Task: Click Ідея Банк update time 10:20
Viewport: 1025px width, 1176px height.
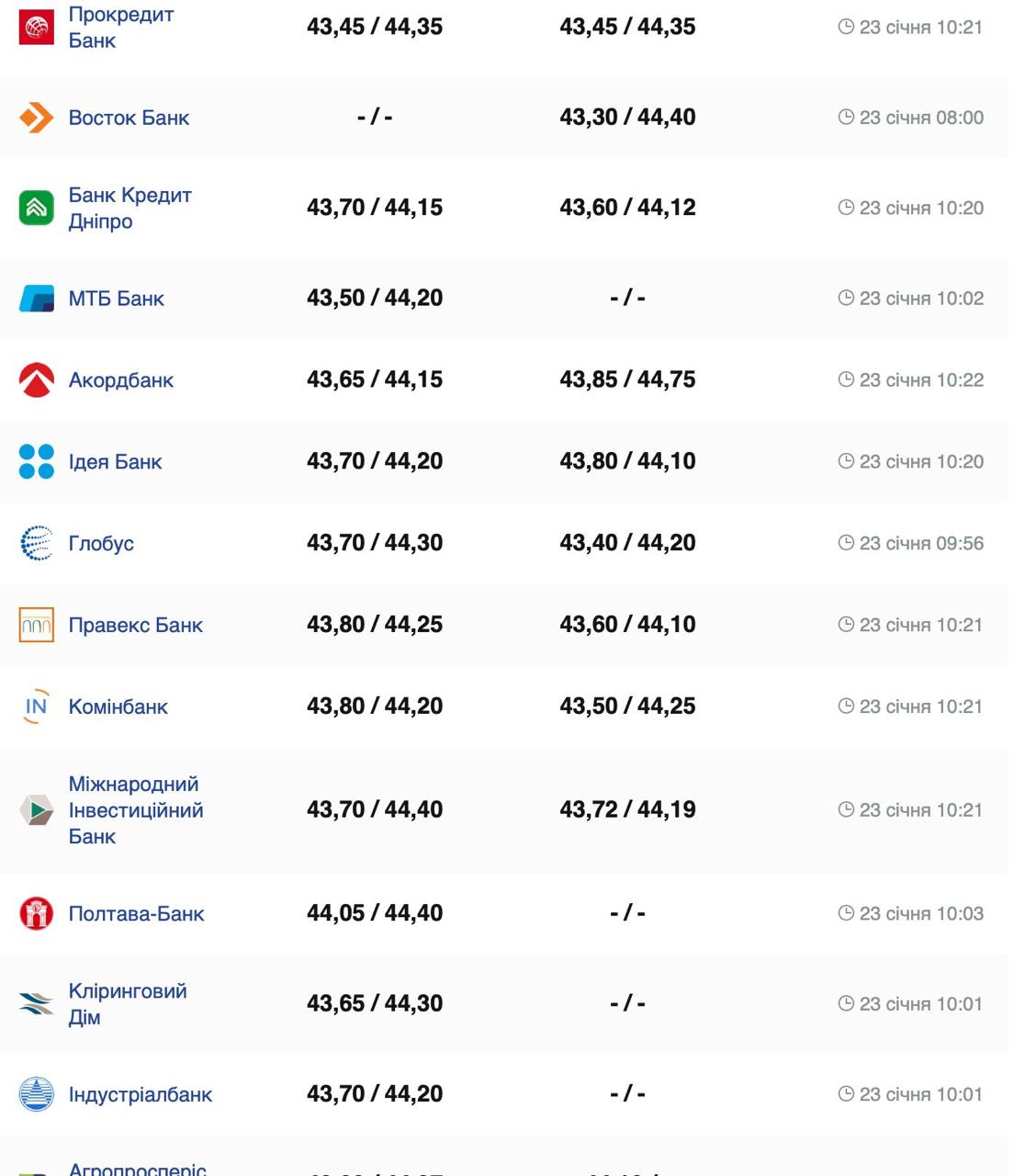Action: click(921, 461)
